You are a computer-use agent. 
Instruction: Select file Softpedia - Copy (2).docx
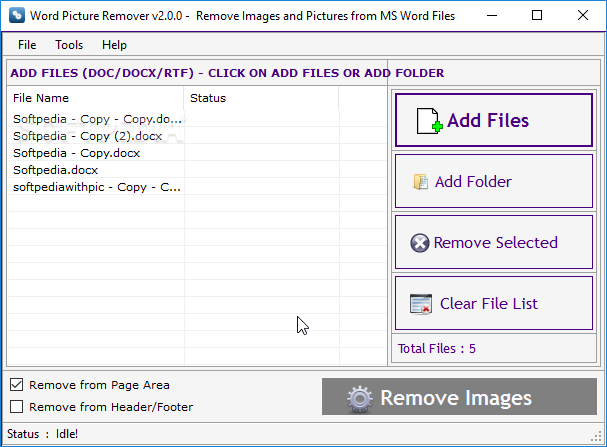(87, 136)
